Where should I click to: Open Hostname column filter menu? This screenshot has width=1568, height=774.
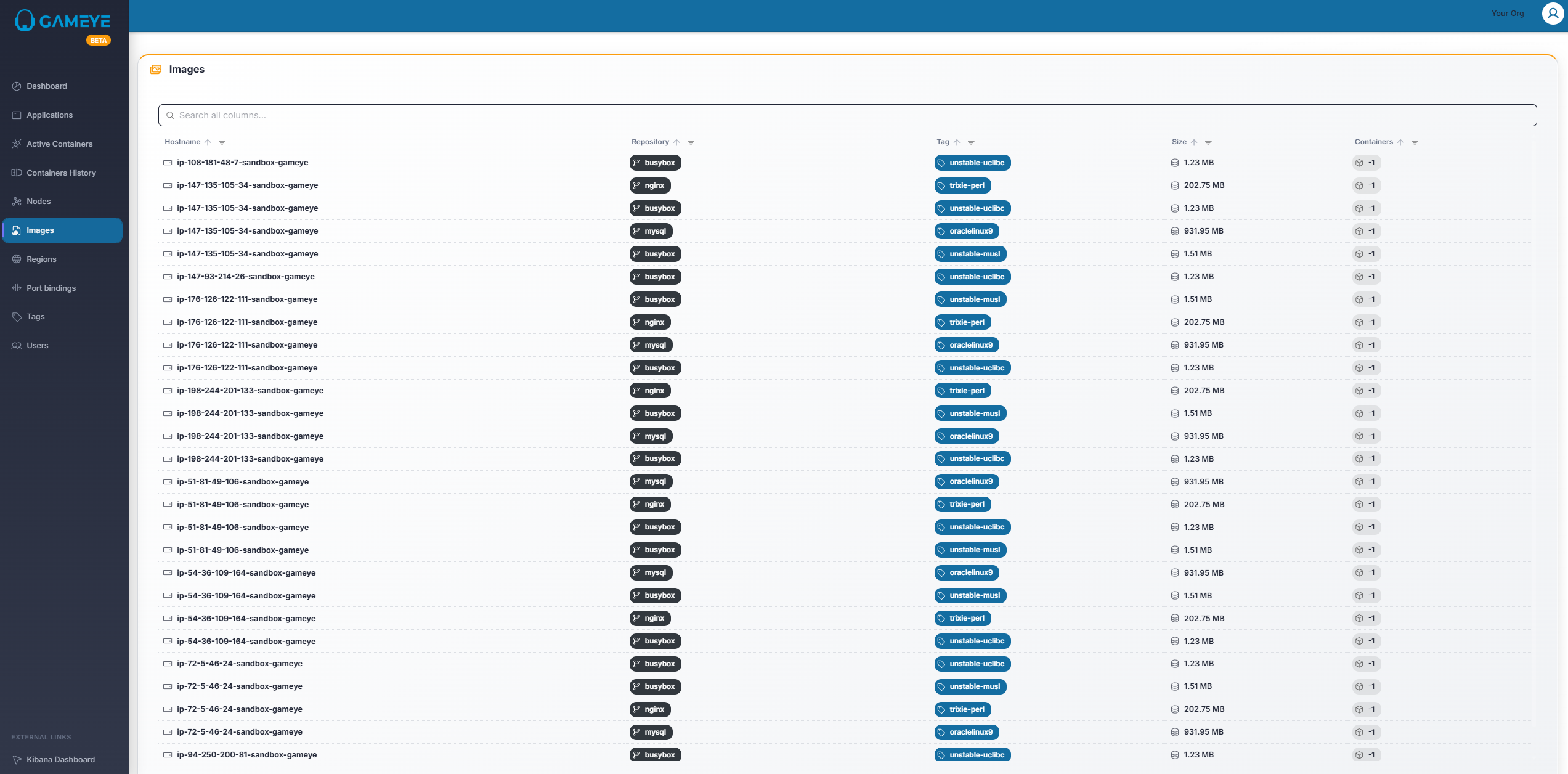pyautogui.click(x=222, y=142)
